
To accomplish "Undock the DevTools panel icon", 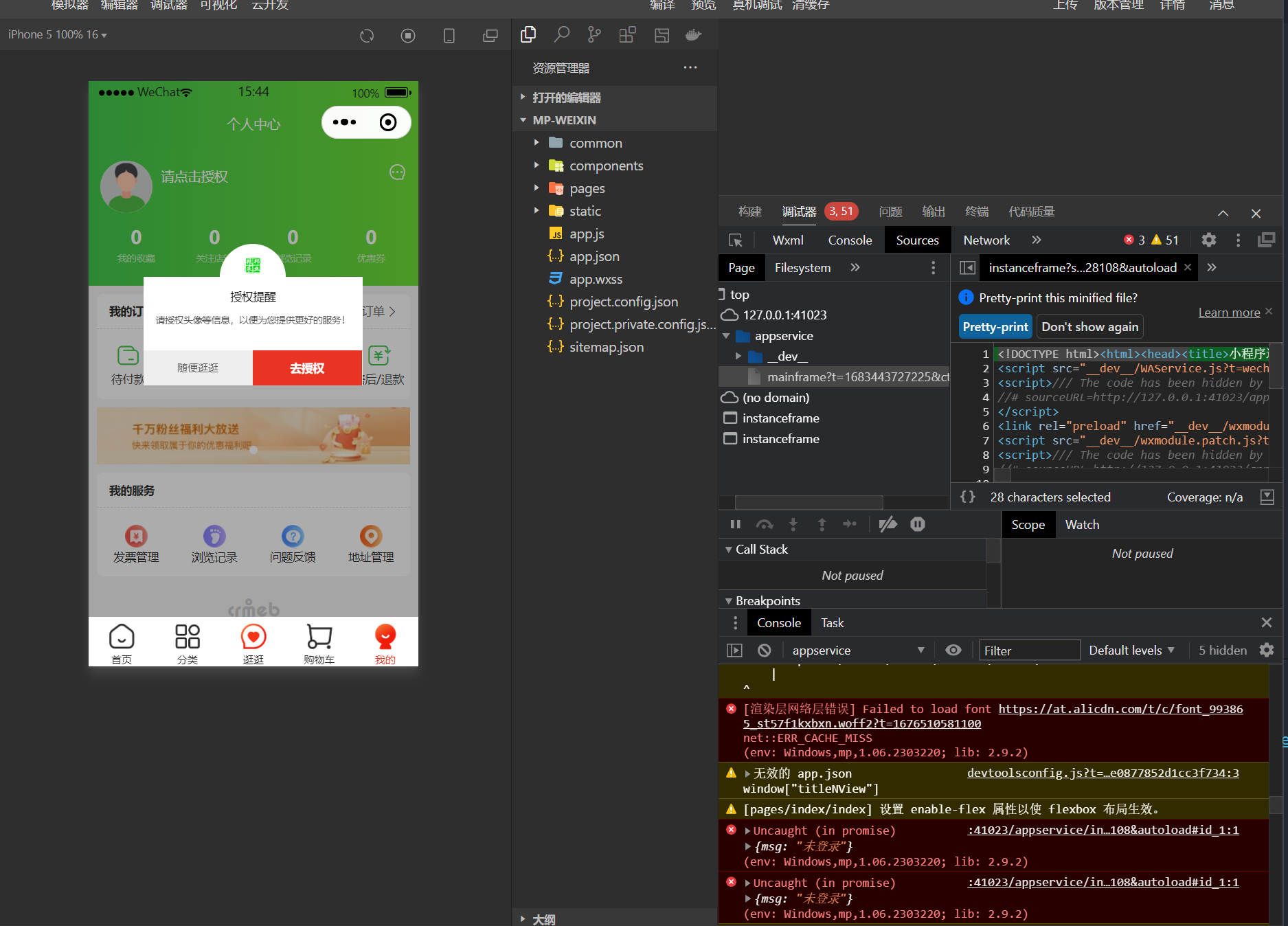I will pyautogui.click(x=1266, y=240).
